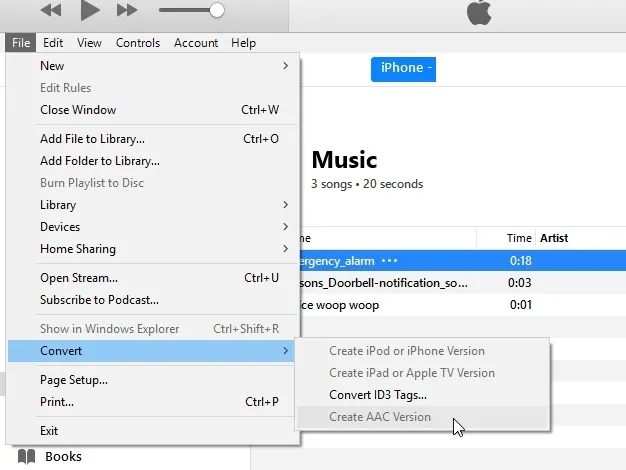
Task: Choose Print… from File menu
Action: pyautogui.click(x=153, y=402)
